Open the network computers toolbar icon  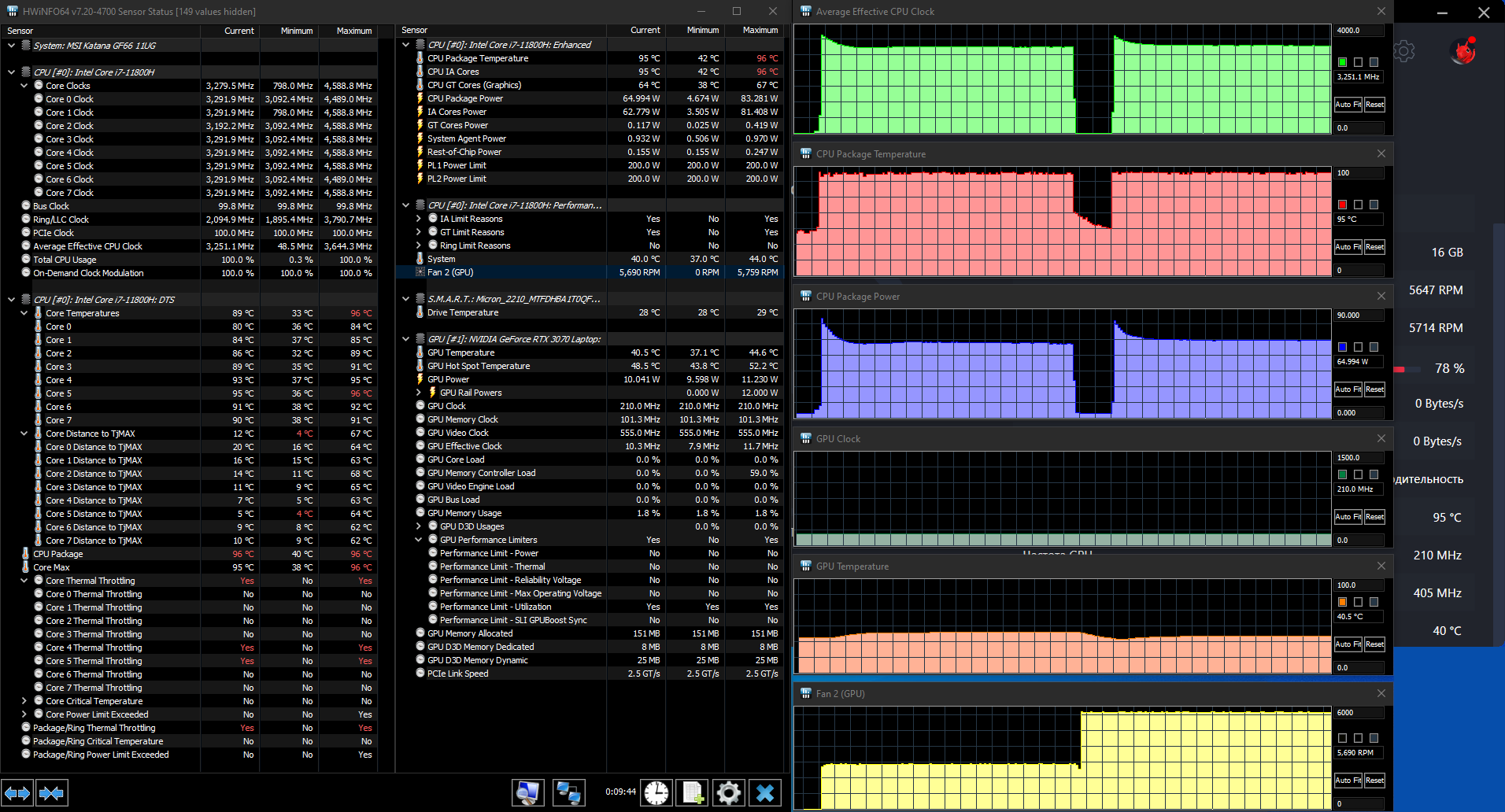(568, 792)
